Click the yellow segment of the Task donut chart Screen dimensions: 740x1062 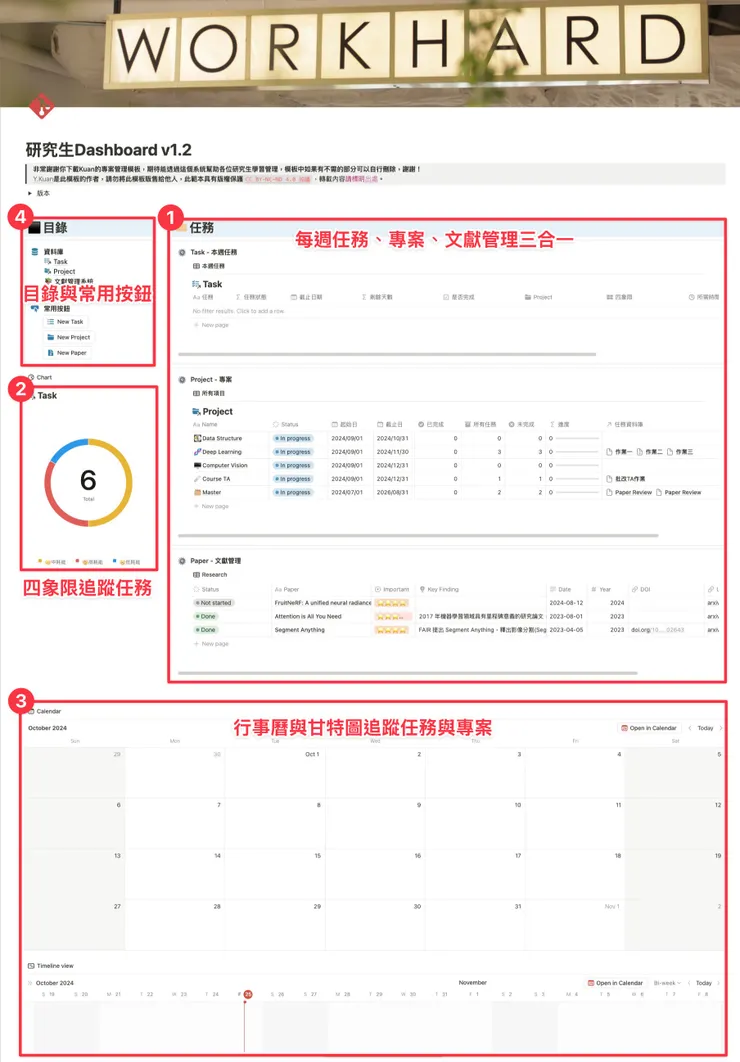127,482
